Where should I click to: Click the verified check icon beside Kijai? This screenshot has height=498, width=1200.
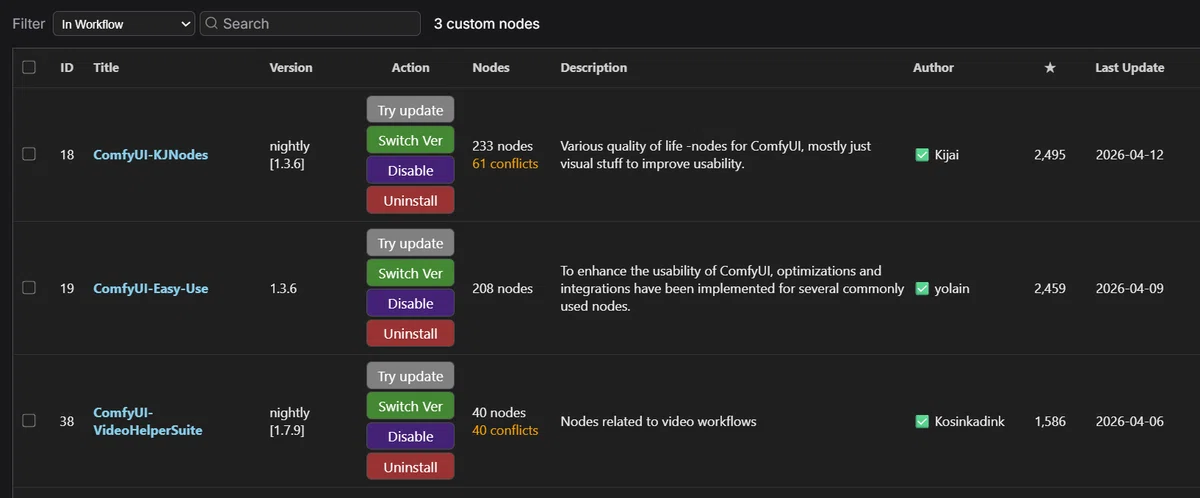click(922, 155)
